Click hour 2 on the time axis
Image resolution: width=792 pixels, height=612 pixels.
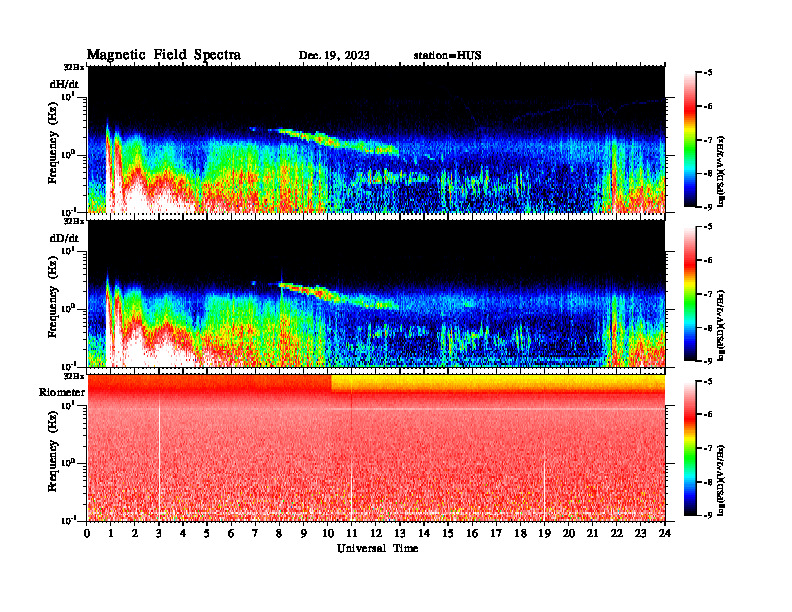pyautogui.click(x=135, y=533)
